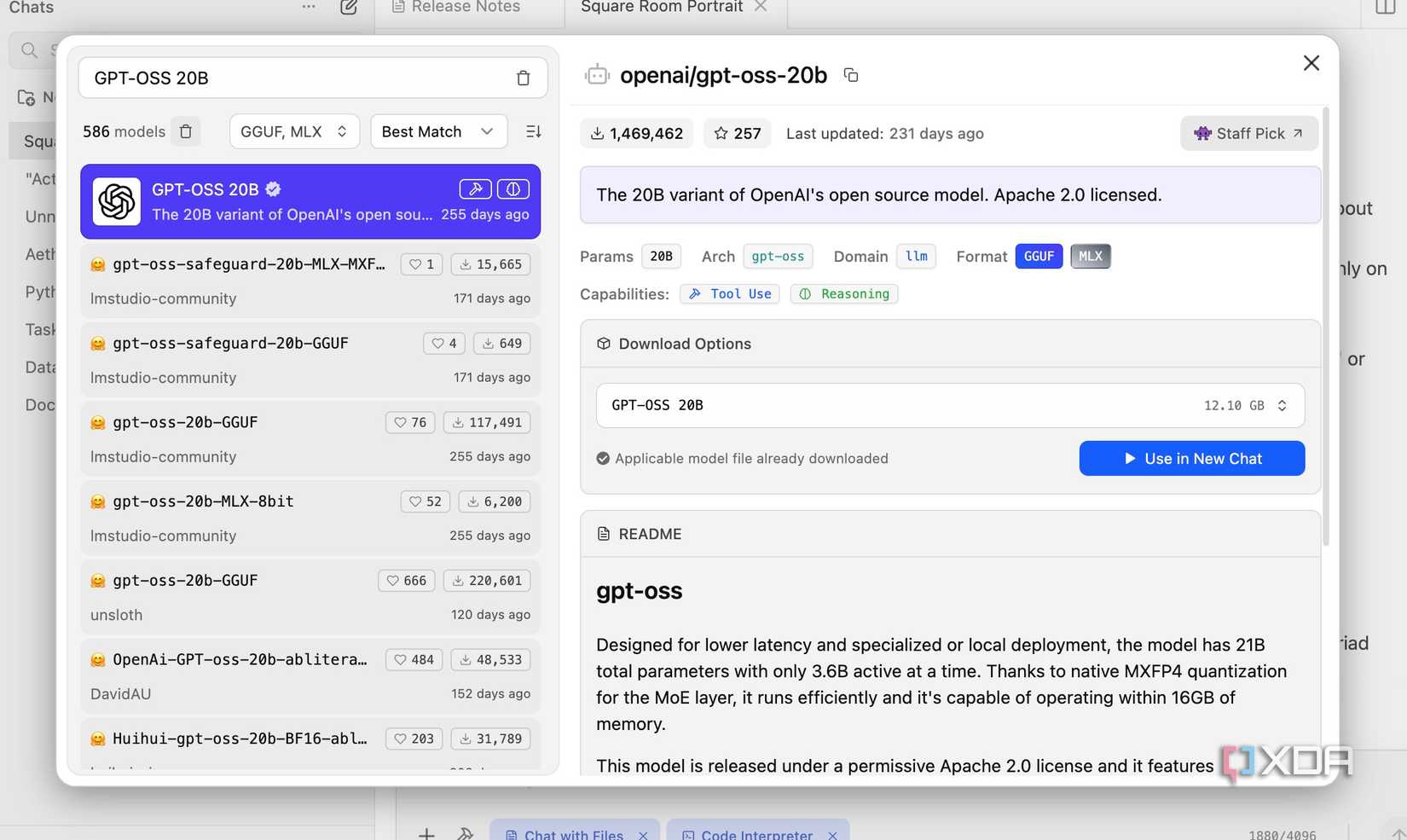
Task: Toggle the split view icon at top right
Action: 1386,7
